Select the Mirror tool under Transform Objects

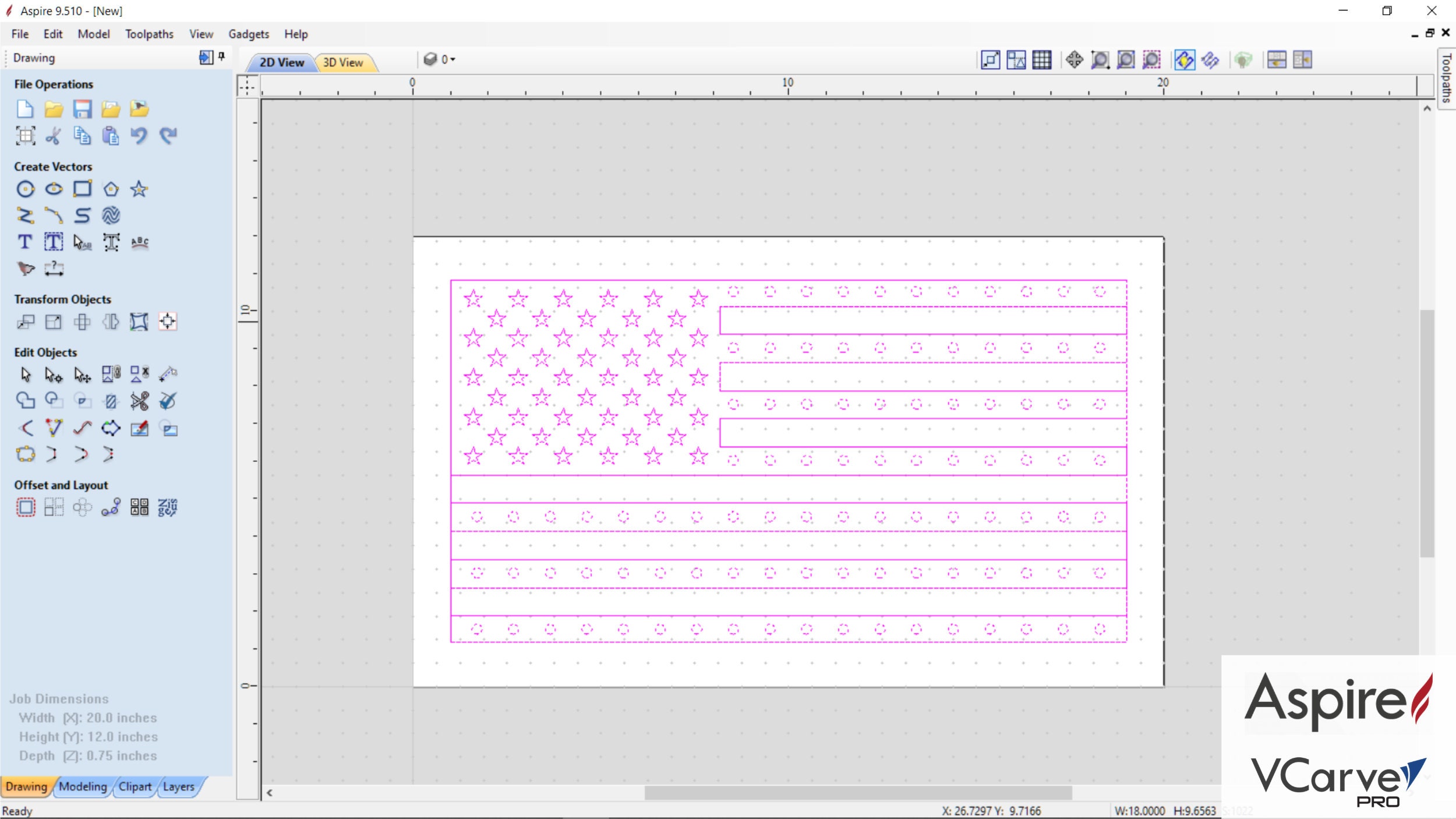tap(110, 322)
